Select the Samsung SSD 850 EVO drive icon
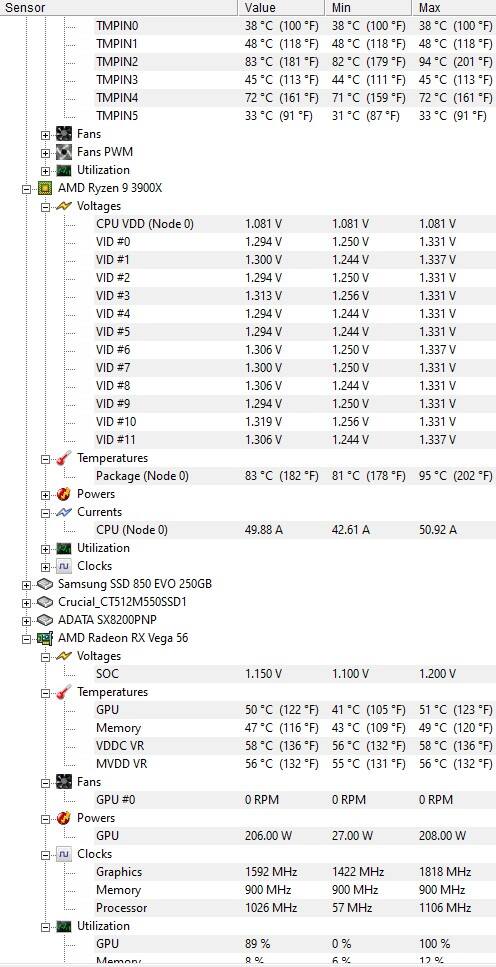This screenshot has height=967, width=496. point(45,583)
